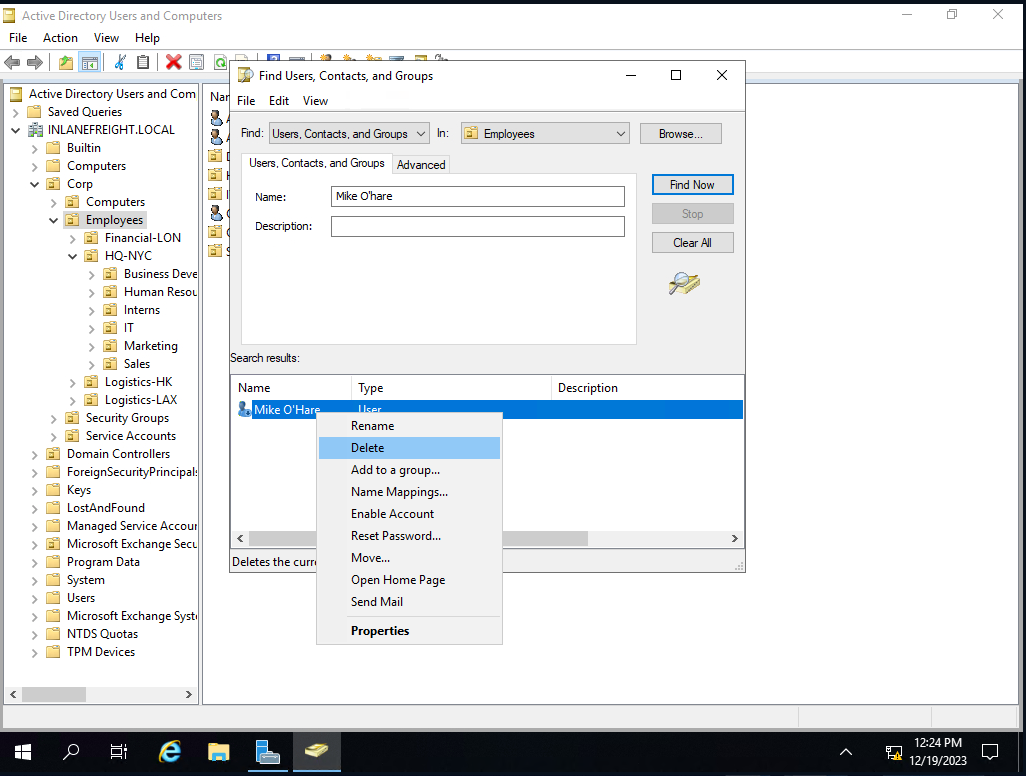
Task: Click the Domain Controllers OU folder icon
Action: point(54,454)
